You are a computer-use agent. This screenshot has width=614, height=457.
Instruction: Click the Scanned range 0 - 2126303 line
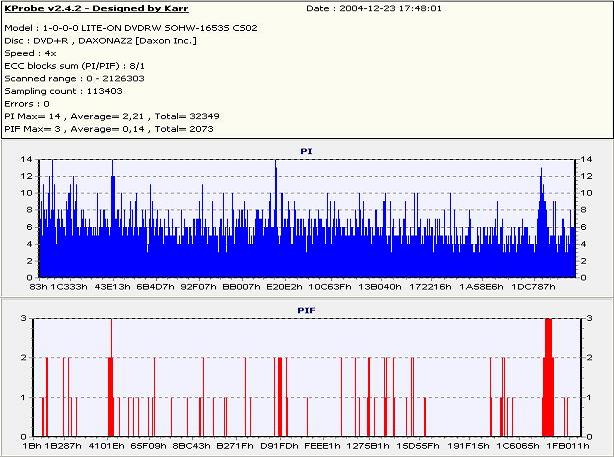[74, 78]
